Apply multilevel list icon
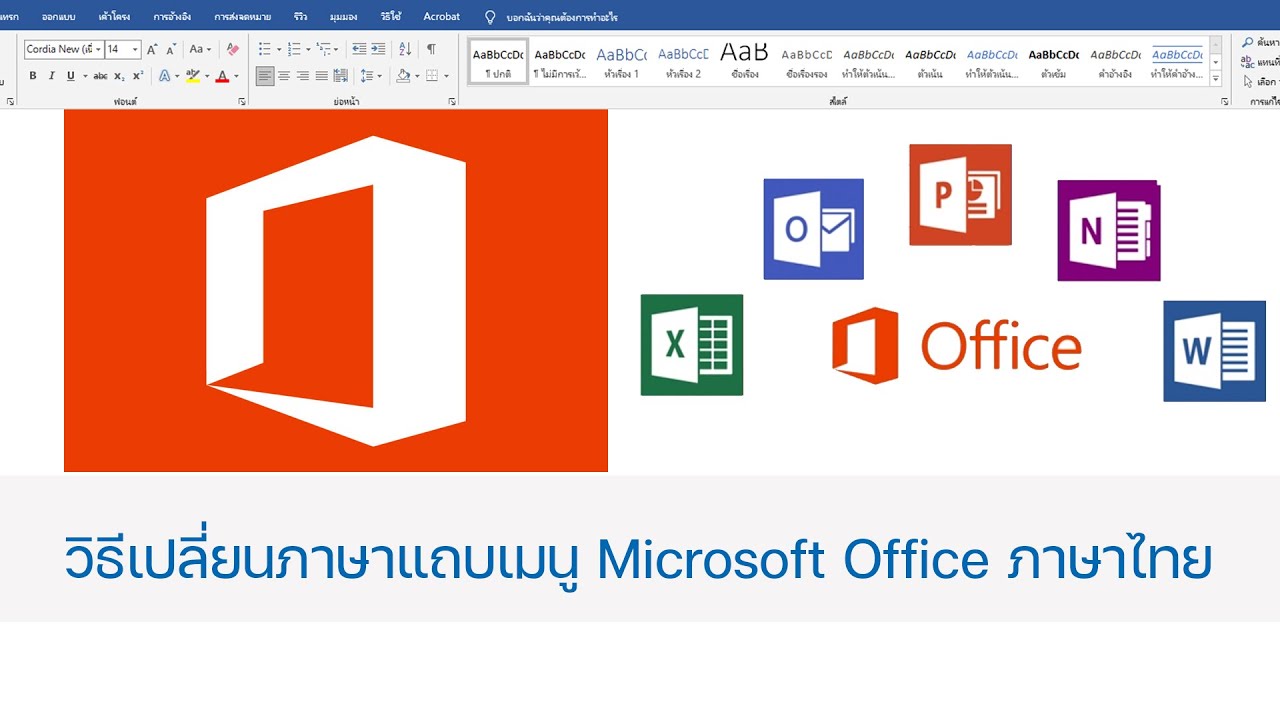Viewport: 1280px width, 720px height. (324, 49)
